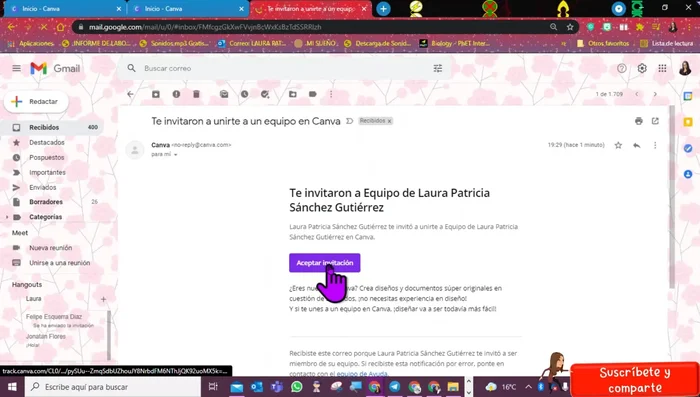Snooze the email with the clock icon
The width and height of the screenshot is (700, 397).
click(x=245, y=94)
